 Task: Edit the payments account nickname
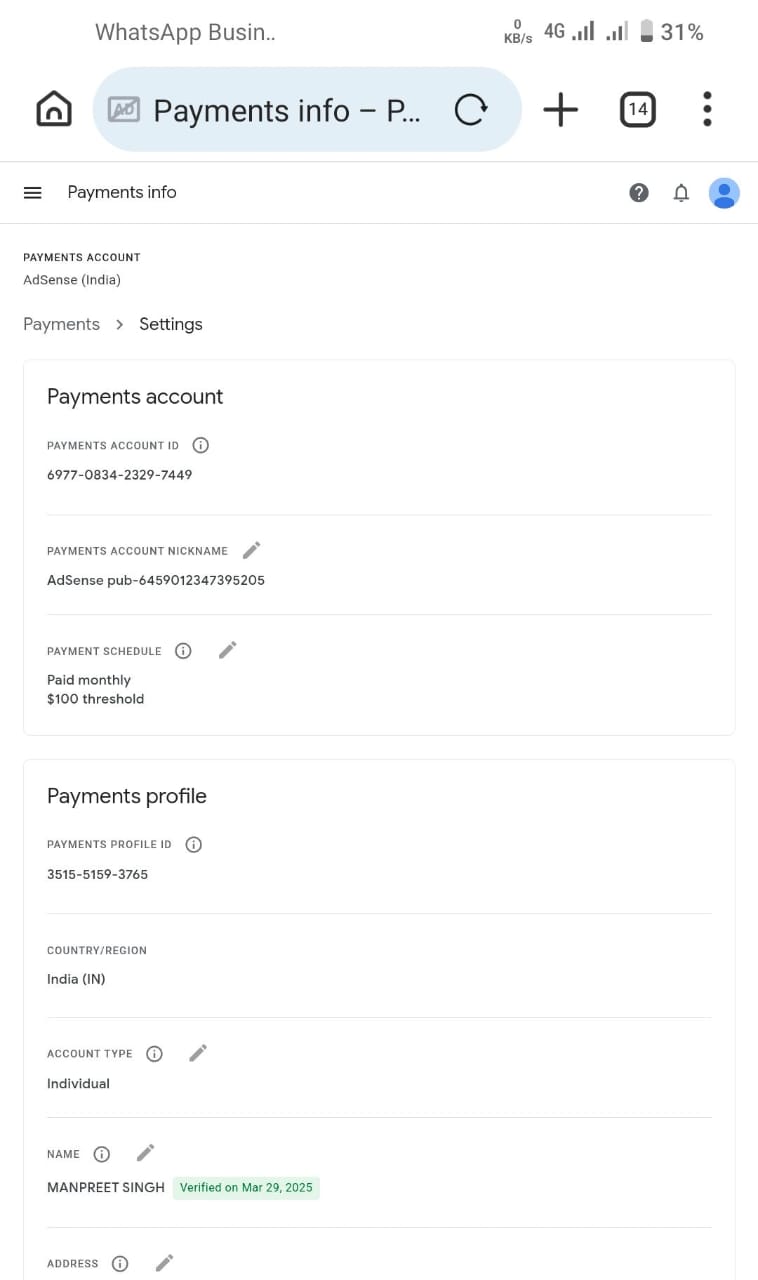pyautogui.click(x=252, y=550)
